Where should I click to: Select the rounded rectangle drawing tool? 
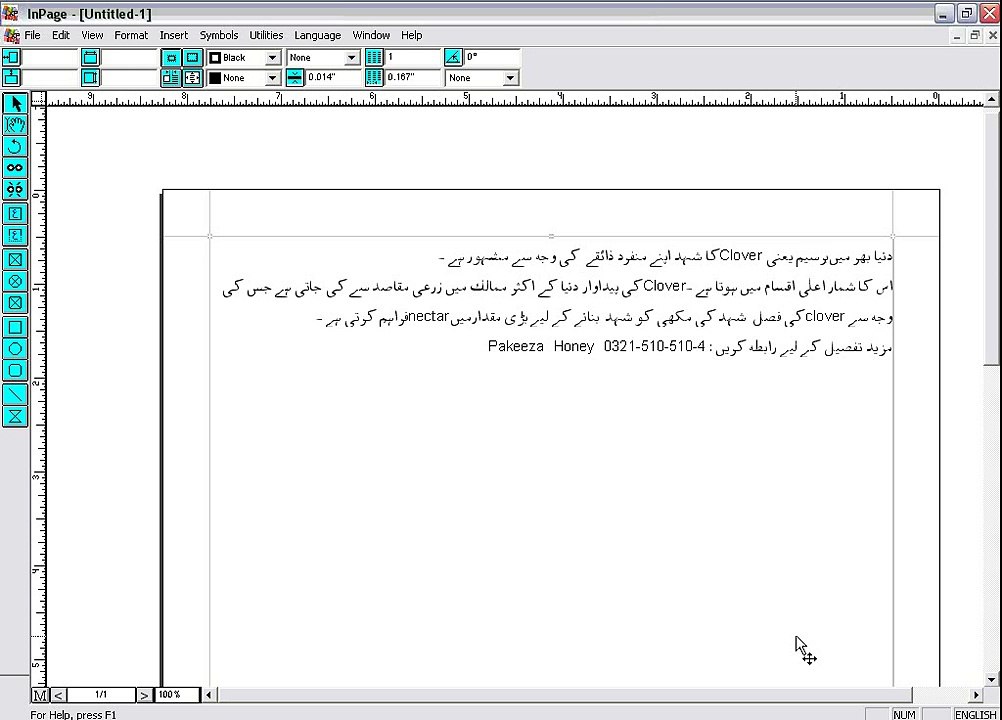click(15, 371)
